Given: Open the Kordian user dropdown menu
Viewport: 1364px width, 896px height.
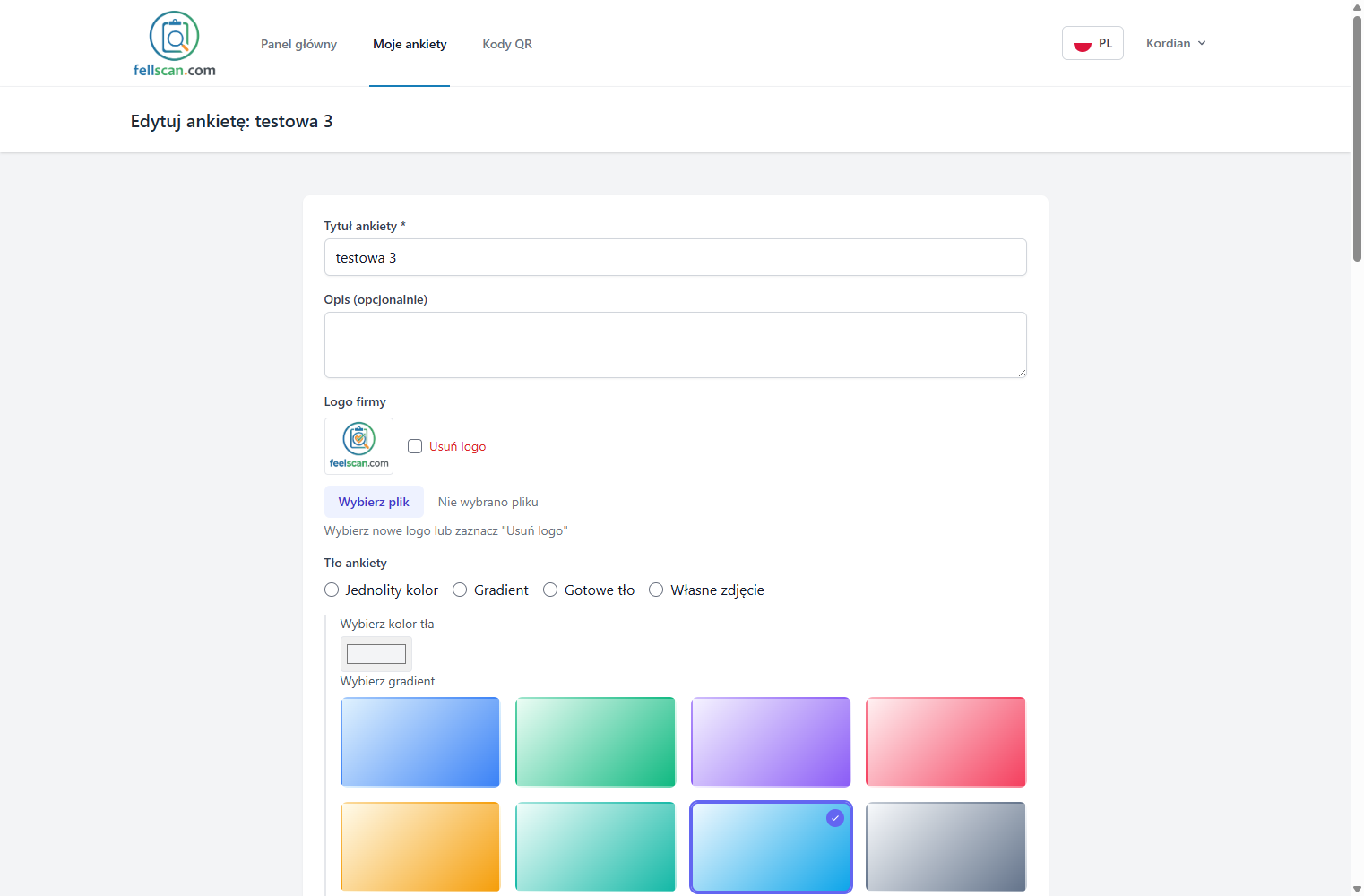Looking at the screenshot, I should pos(1176,43).
